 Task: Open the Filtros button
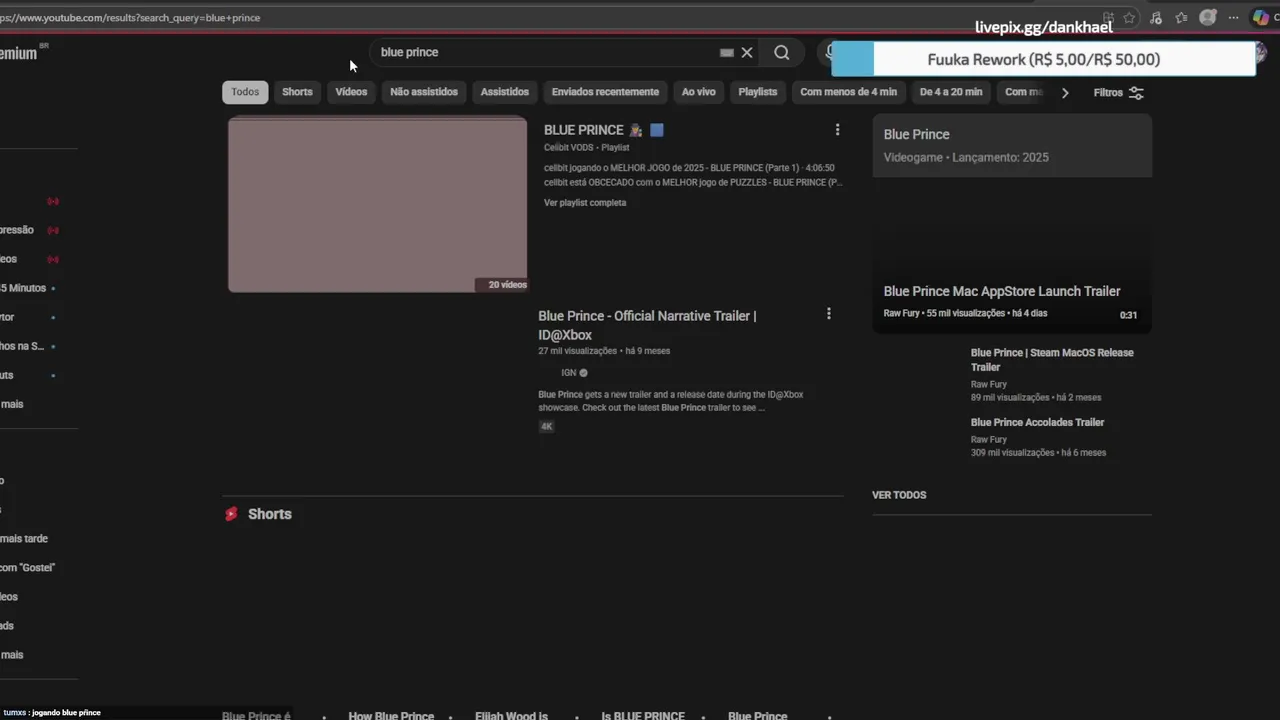1119,93
